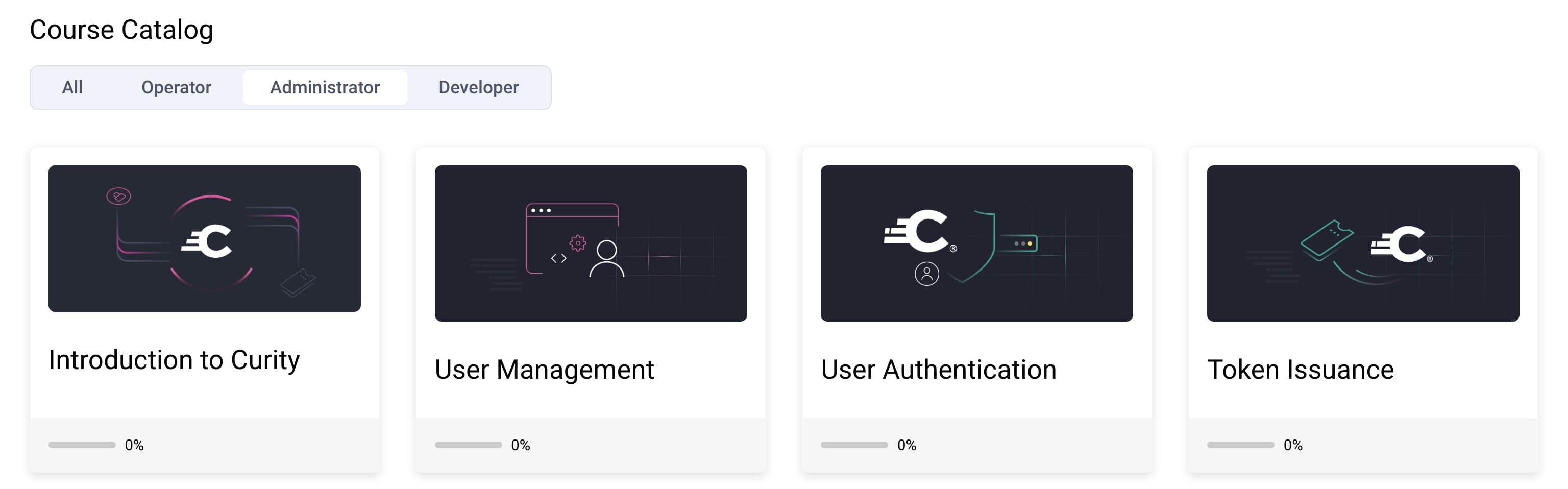Click the Introduction to Curity title

pyautogui.click(x=174, y=360)
